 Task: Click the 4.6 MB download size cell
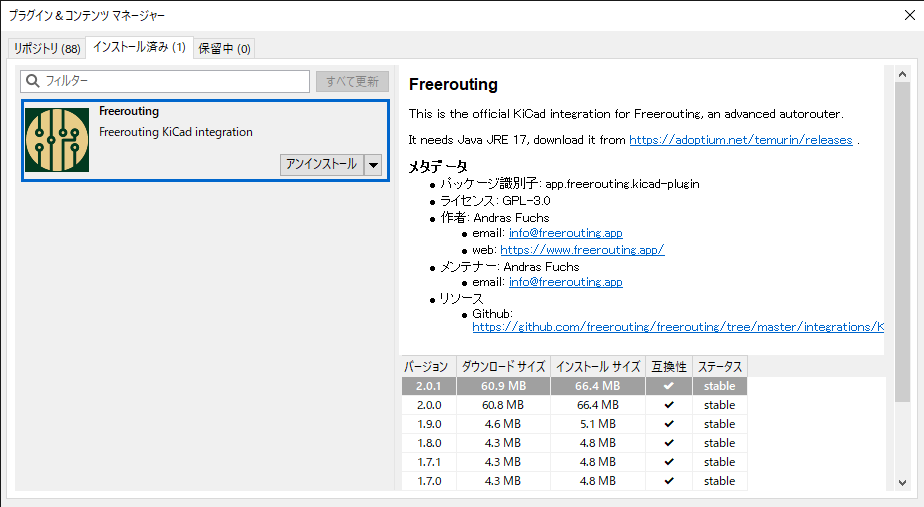[503, 424]
